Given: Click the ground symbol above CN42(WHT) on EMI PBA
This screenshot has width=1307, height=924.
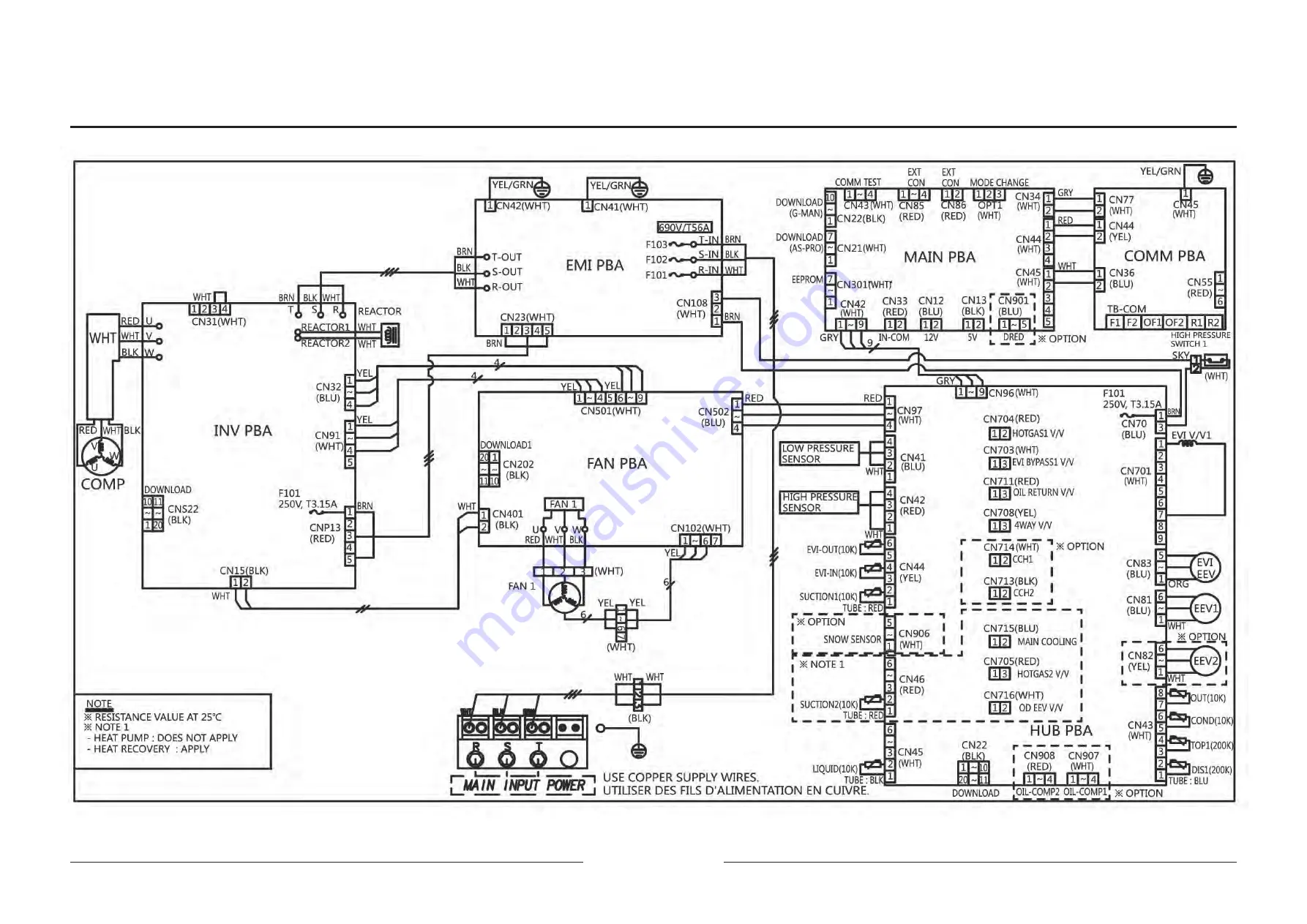Looking at the screenshot, I should click(542, 189).
